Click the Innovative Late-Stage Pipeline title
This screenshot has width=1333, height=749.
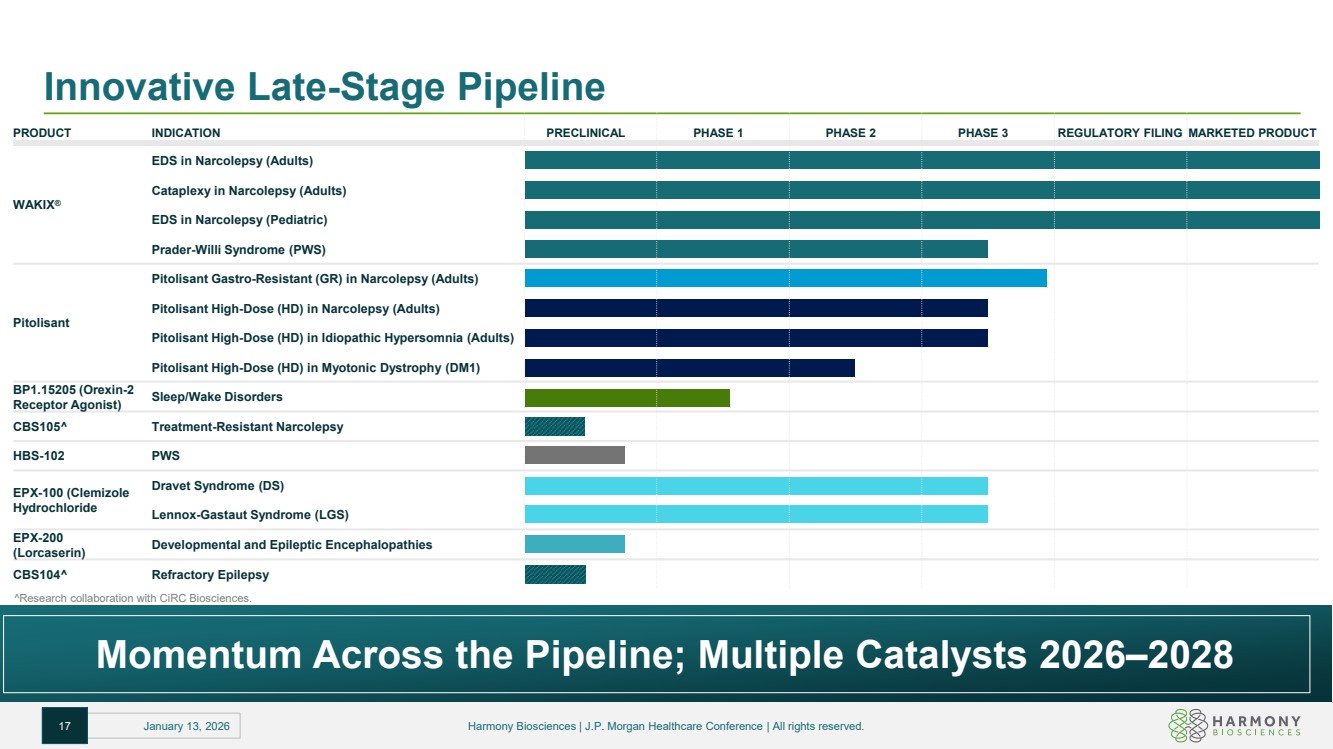(324, 88)
